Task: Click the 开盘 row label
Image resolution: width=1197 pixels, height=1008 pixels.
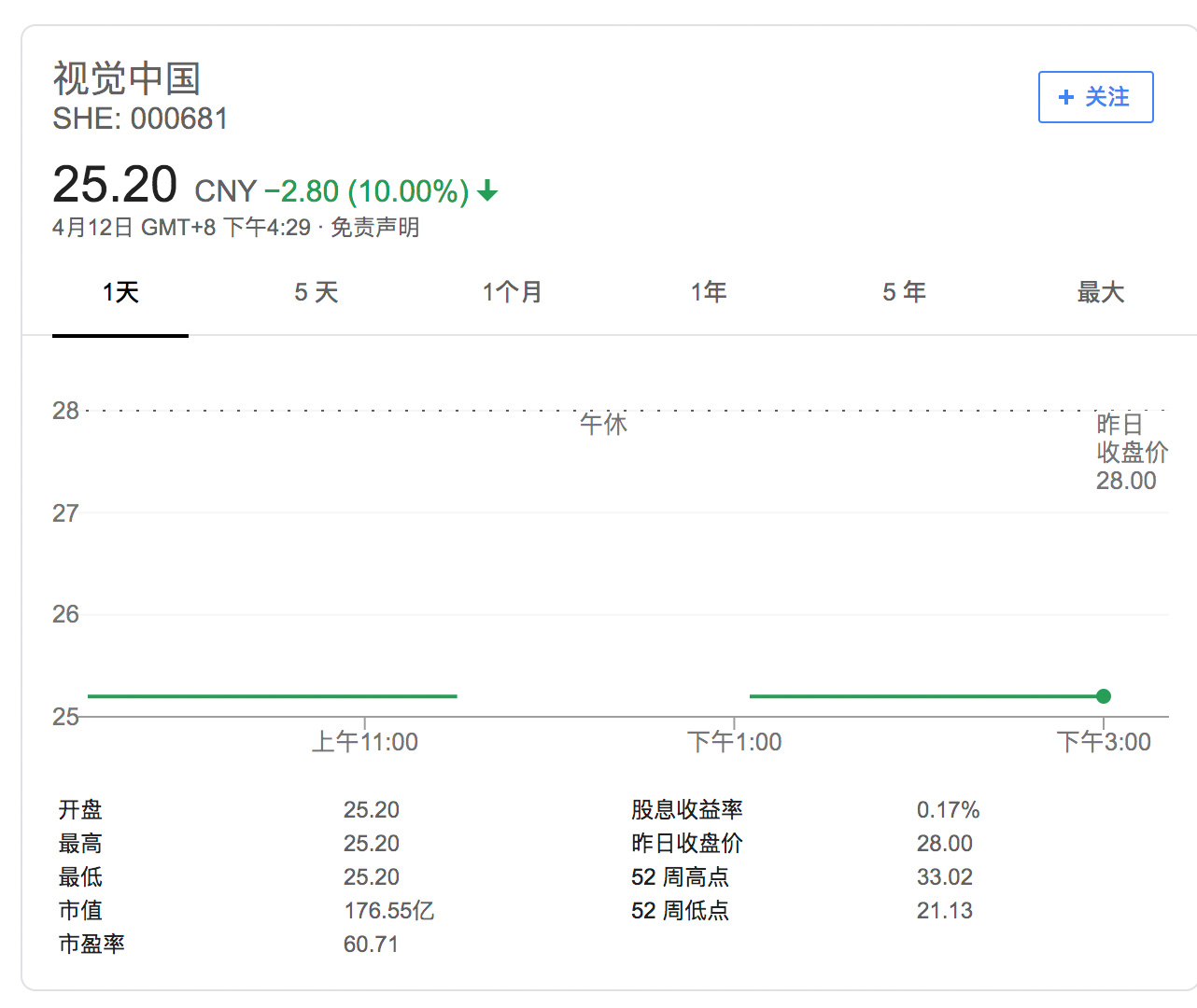Action: 80,809
